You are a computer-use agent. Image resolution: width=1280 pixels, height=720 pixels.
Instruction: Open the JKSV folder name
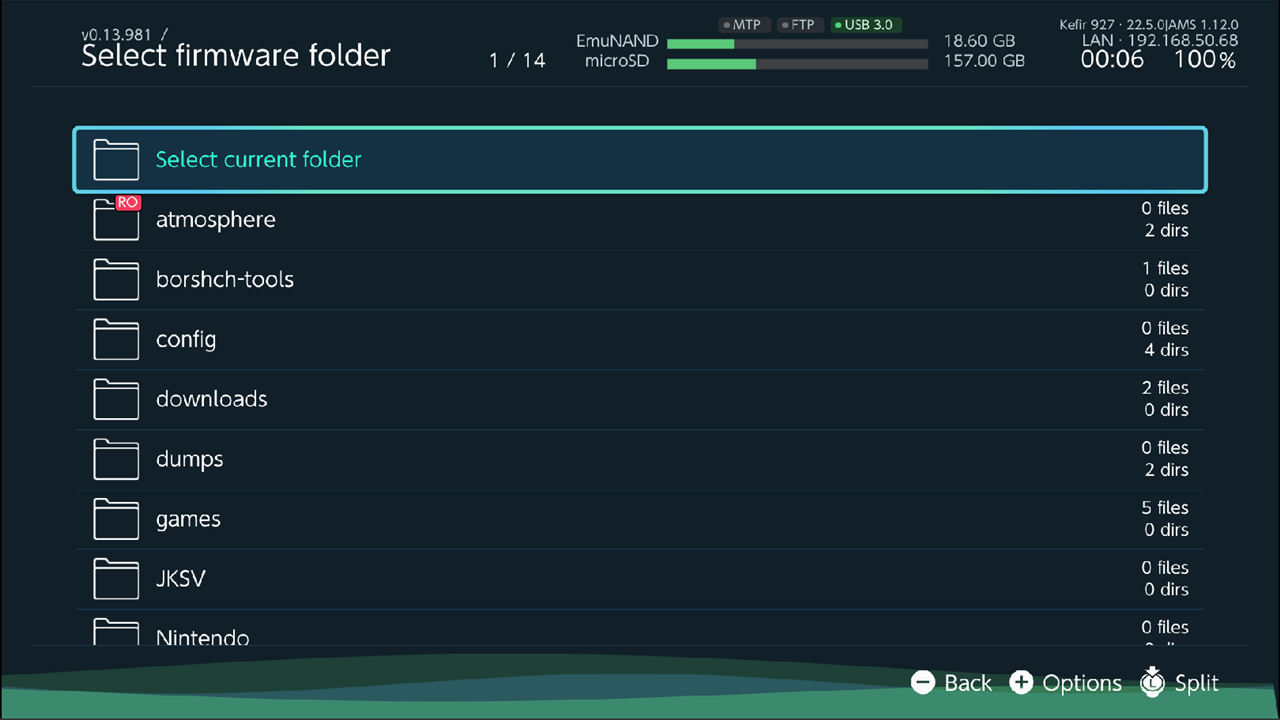tap(181, 579)
